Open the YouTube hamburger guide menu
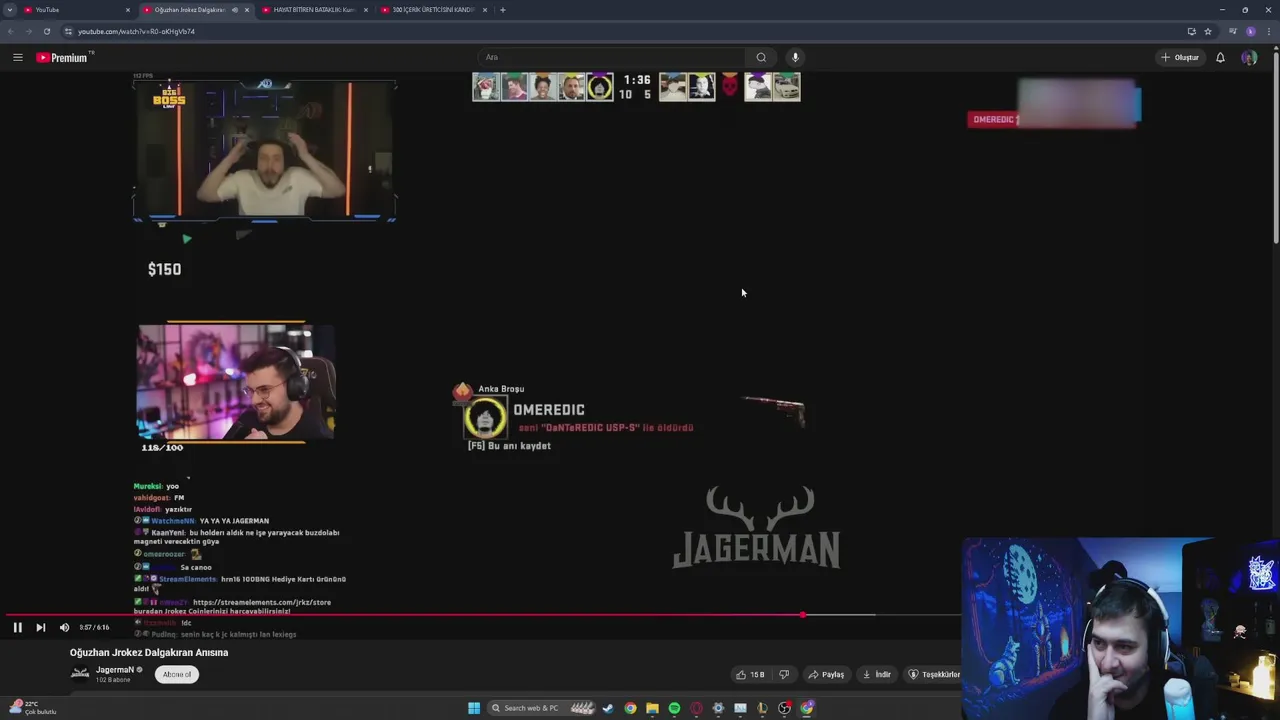 pos(17,57)
